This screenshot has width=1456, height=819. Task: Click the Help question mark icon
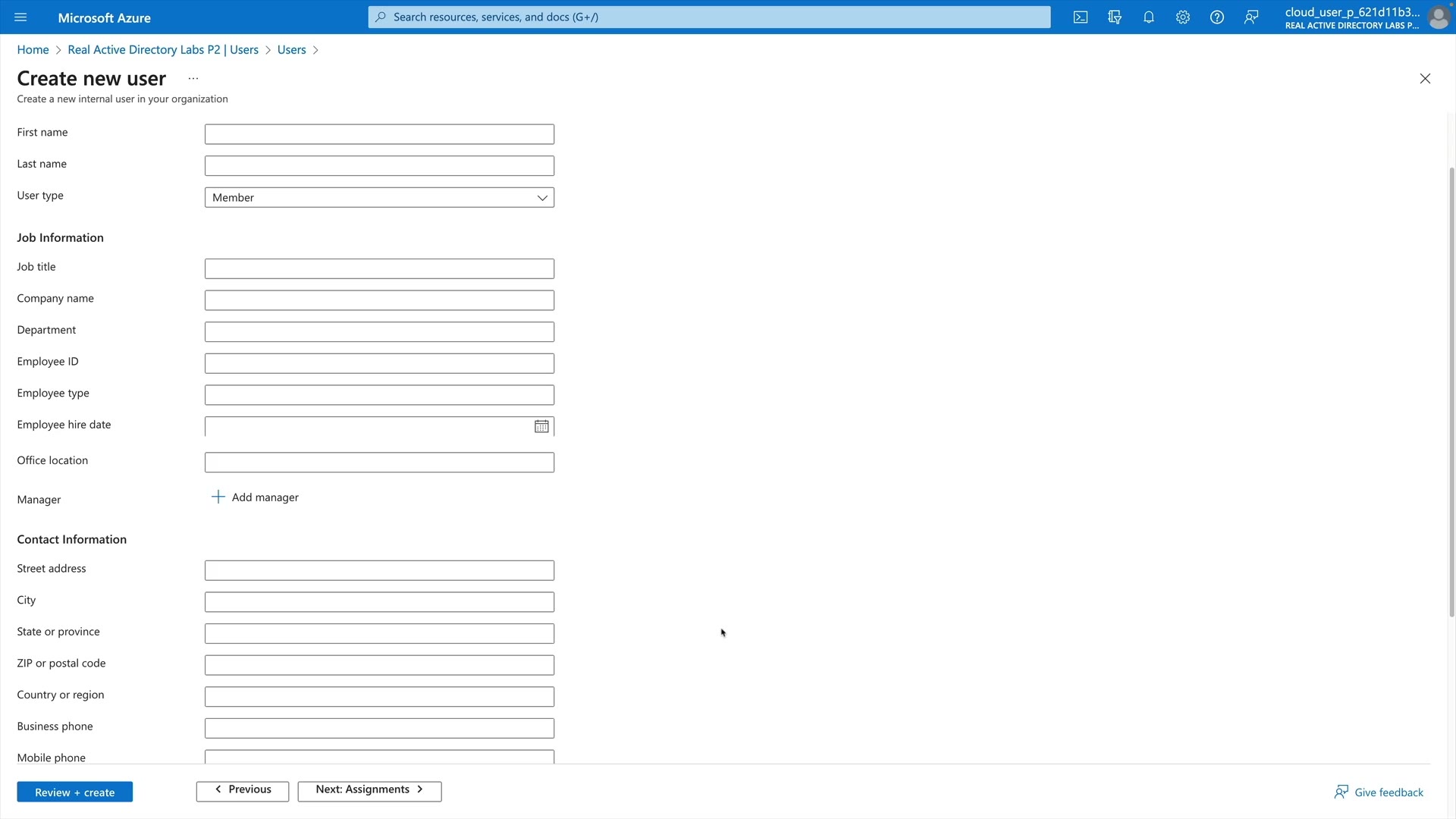pyautogui.click(x=1217, y=17)
